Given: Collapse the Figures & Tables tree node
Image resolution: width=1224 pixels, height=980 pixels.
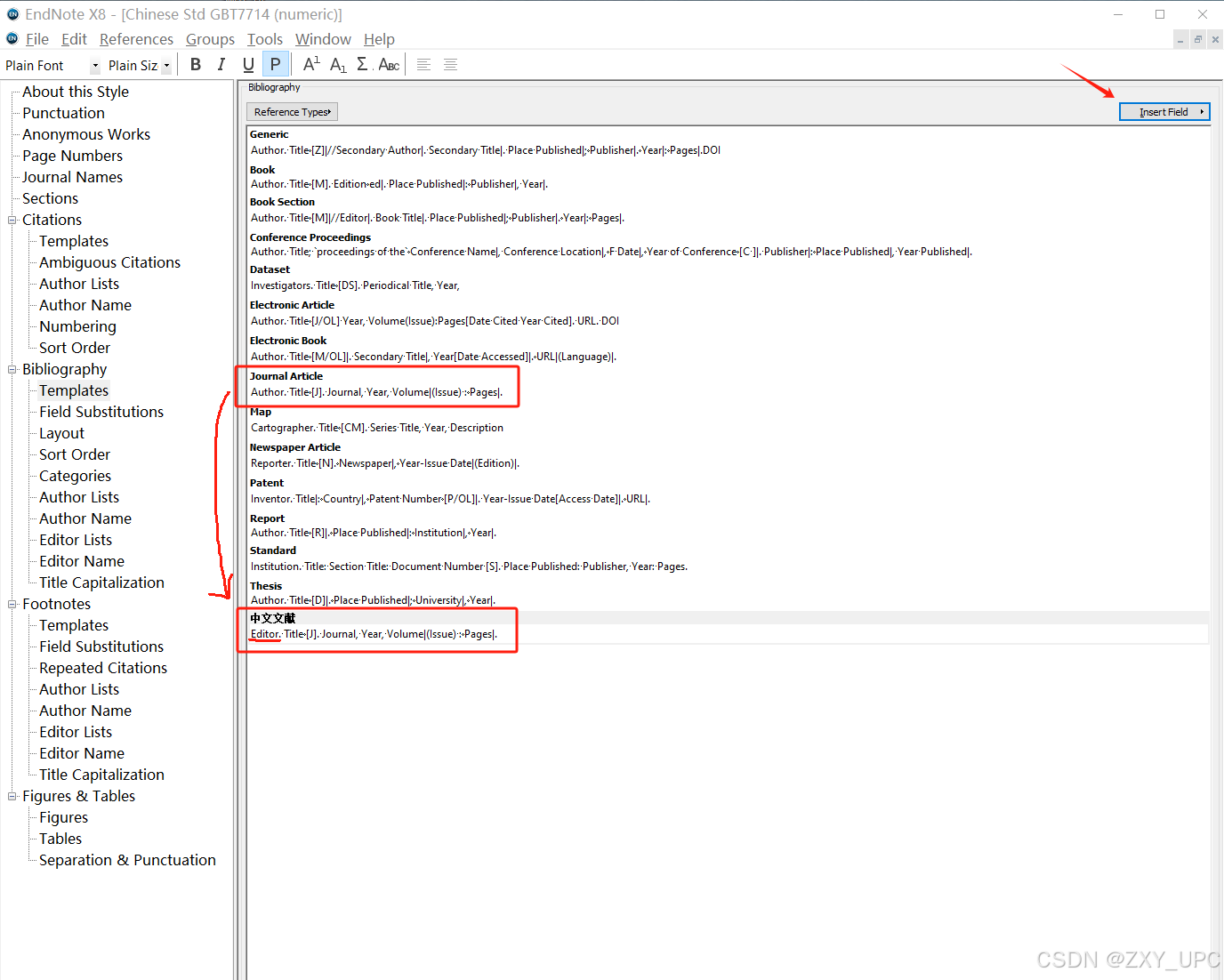Looking at the screenshot, I should click(12, 796).
